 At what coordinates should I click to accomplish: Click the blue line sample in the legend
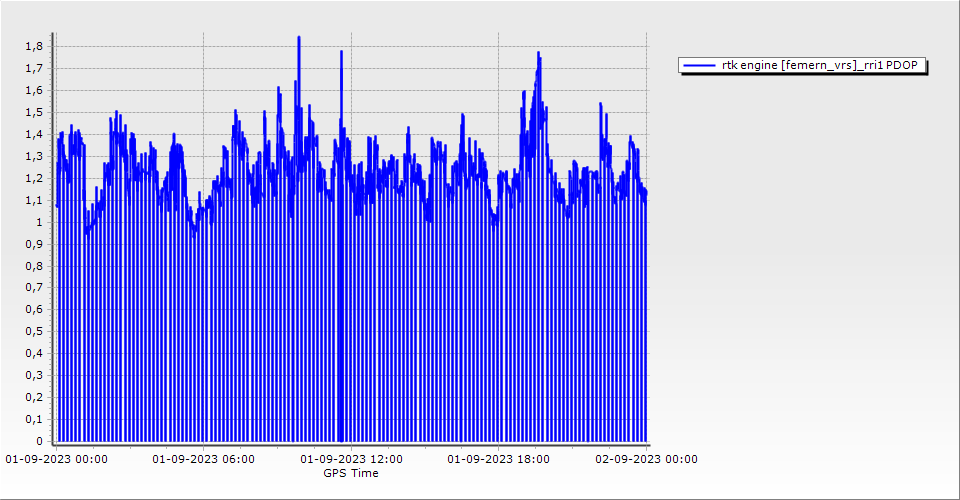pyautogui.click(x=699, y=66)
